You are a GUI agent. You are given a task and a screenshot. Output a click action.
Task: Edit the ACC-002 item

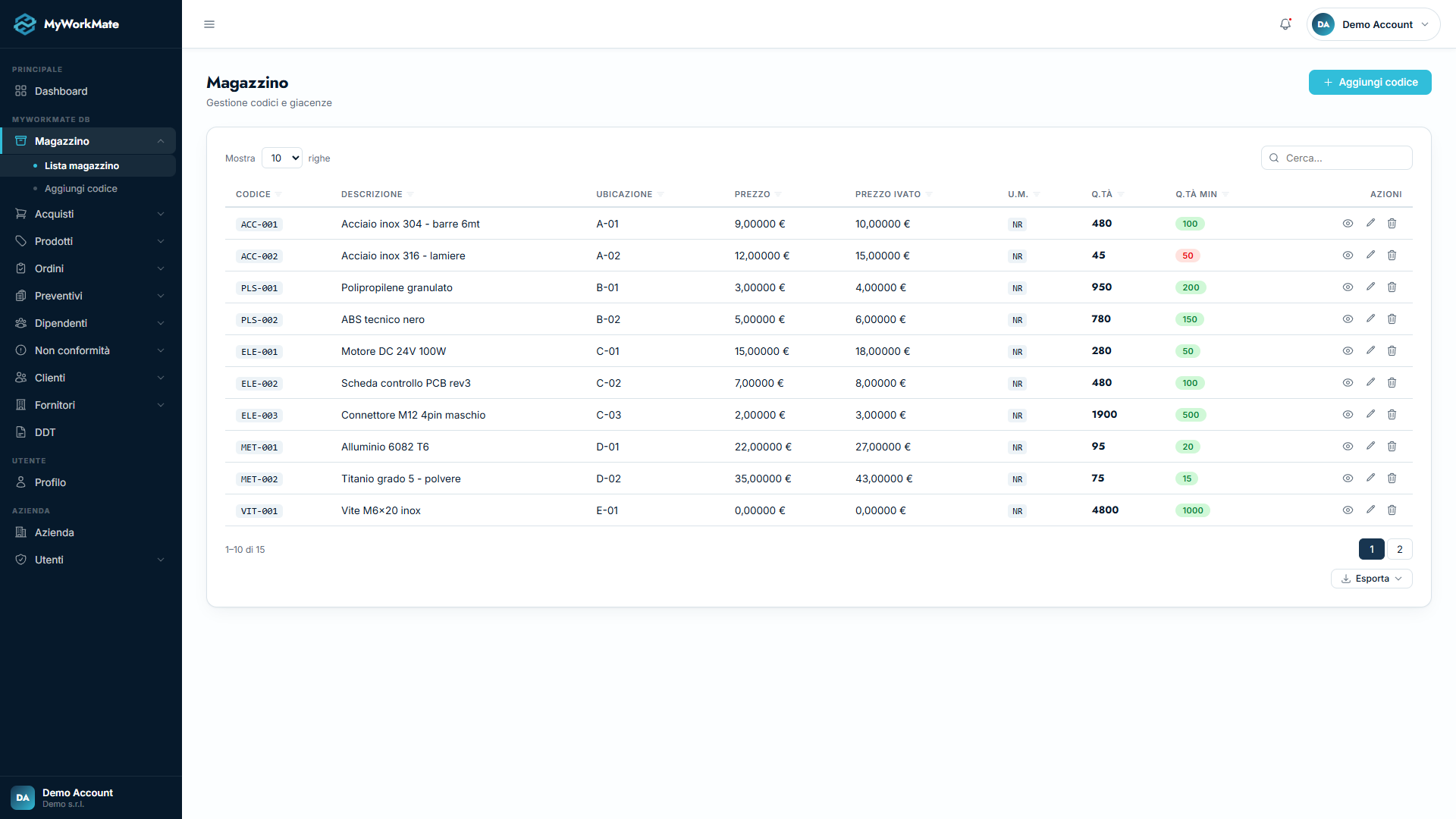[x=1370, y=255]
